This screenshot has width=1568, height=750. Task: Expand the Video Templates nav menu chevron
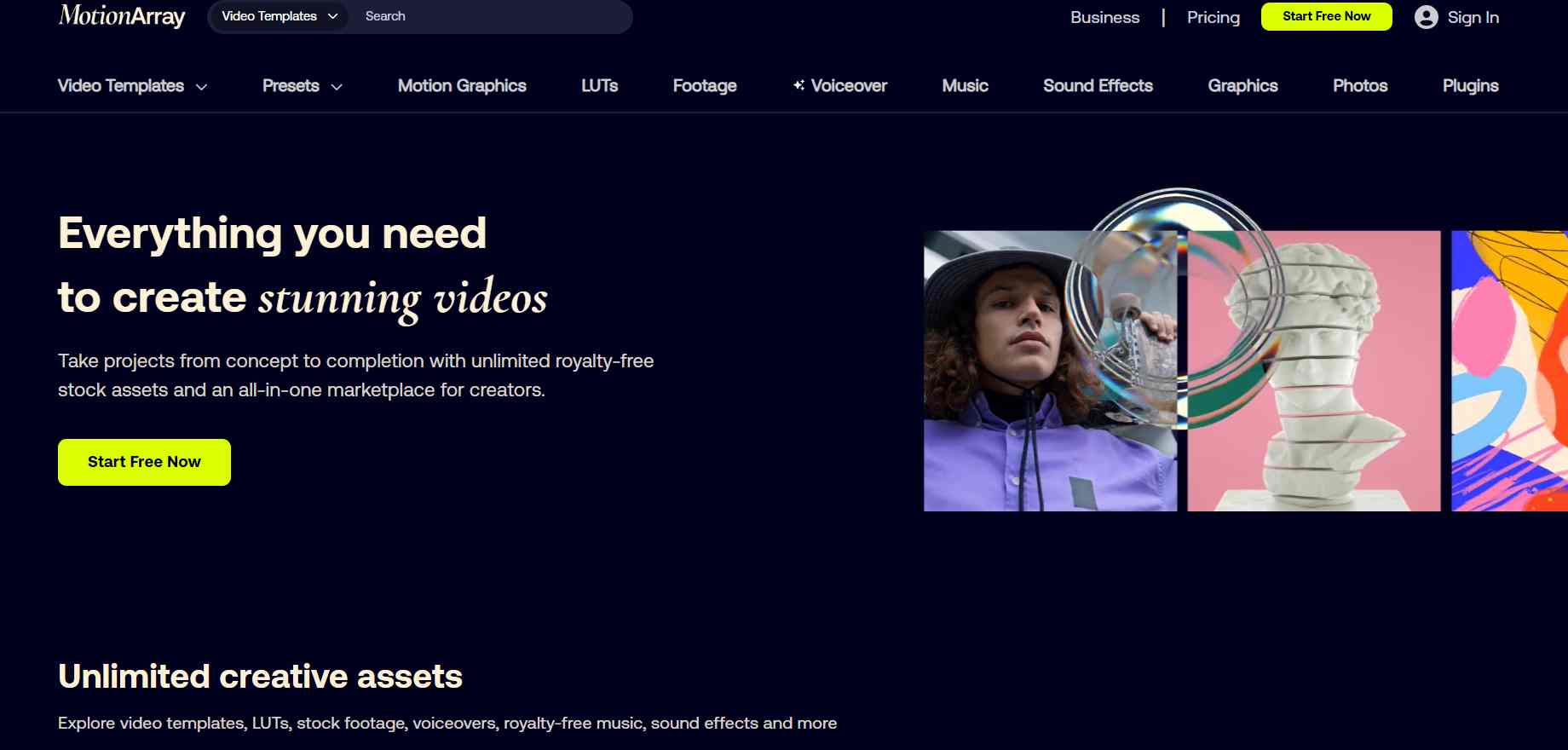[202, 87]
